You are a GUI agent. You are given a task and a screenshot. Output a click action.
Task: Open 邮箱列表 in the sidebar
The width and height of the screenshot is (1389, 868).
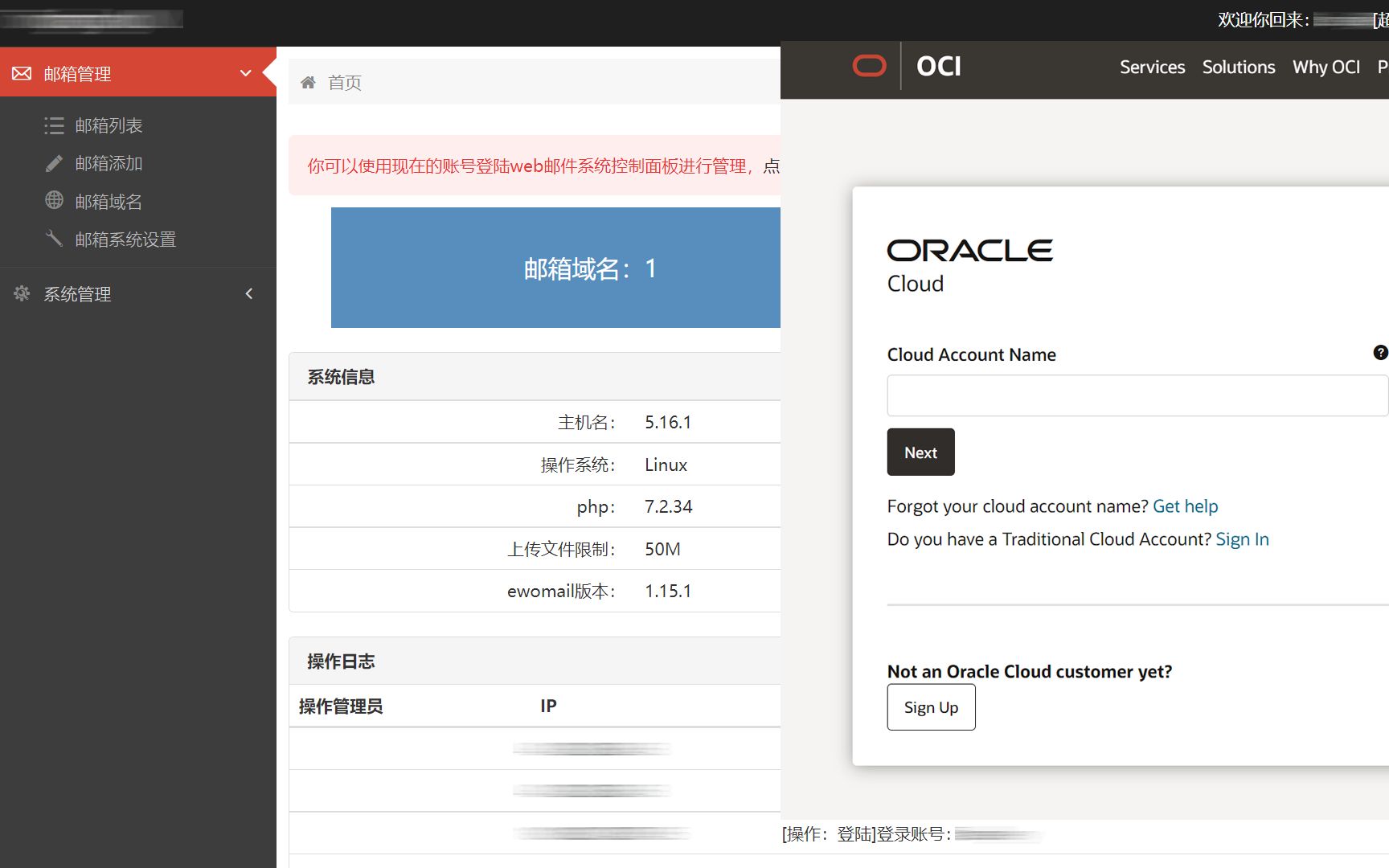click(x=109, y=125)
